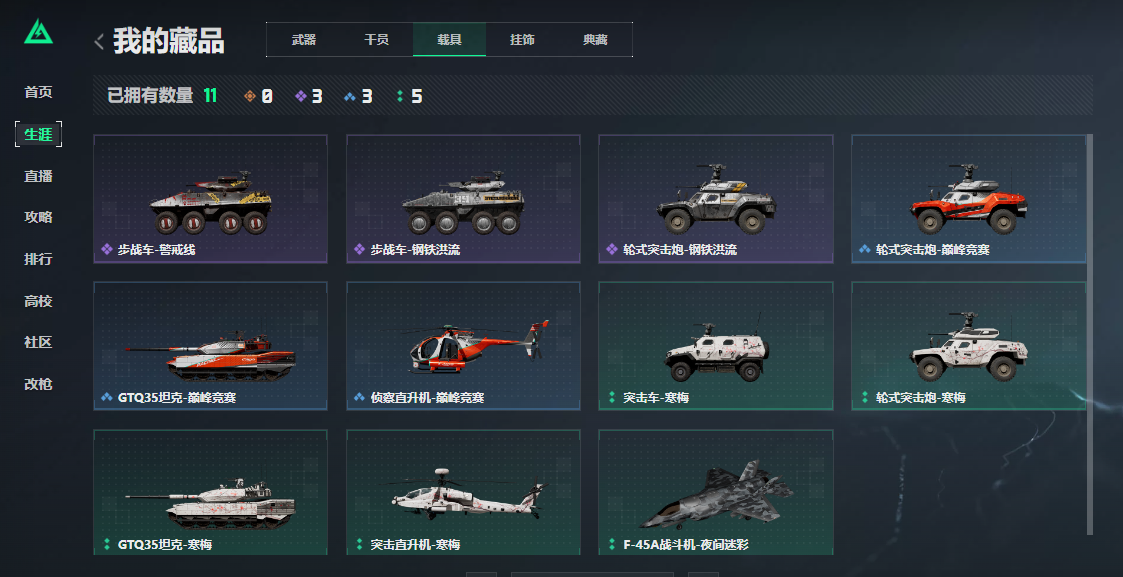Click the green rarity icon in stats bar
The height and width of the screenshot is (577, 1123).
tap(400, 96)
